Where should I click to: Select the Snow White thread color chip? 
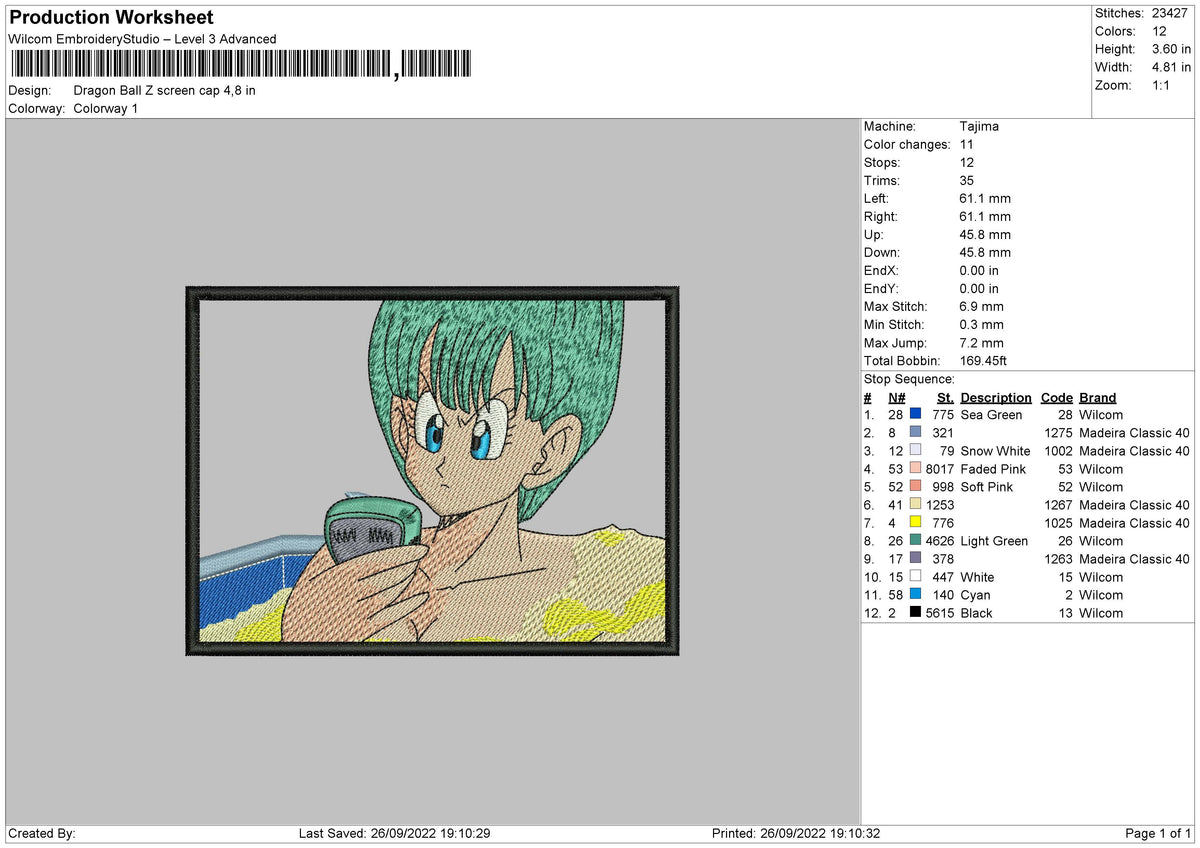tap(915, 451)
